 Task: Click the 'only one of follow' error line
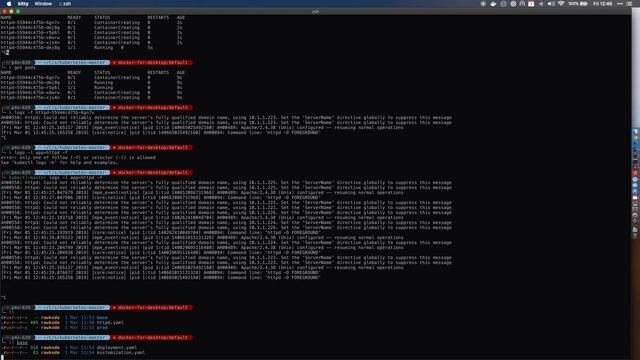(78, 158)
